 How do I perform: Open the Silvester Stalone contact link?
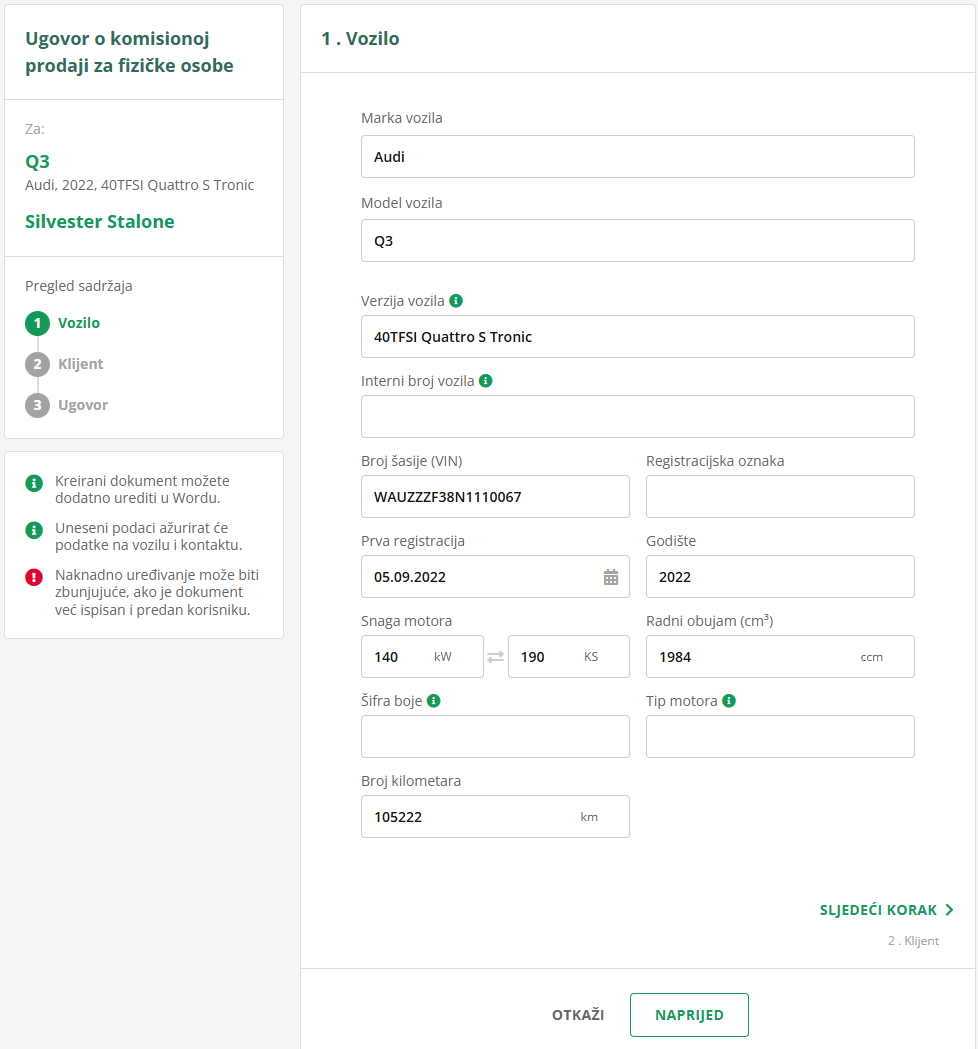[100, 222]
